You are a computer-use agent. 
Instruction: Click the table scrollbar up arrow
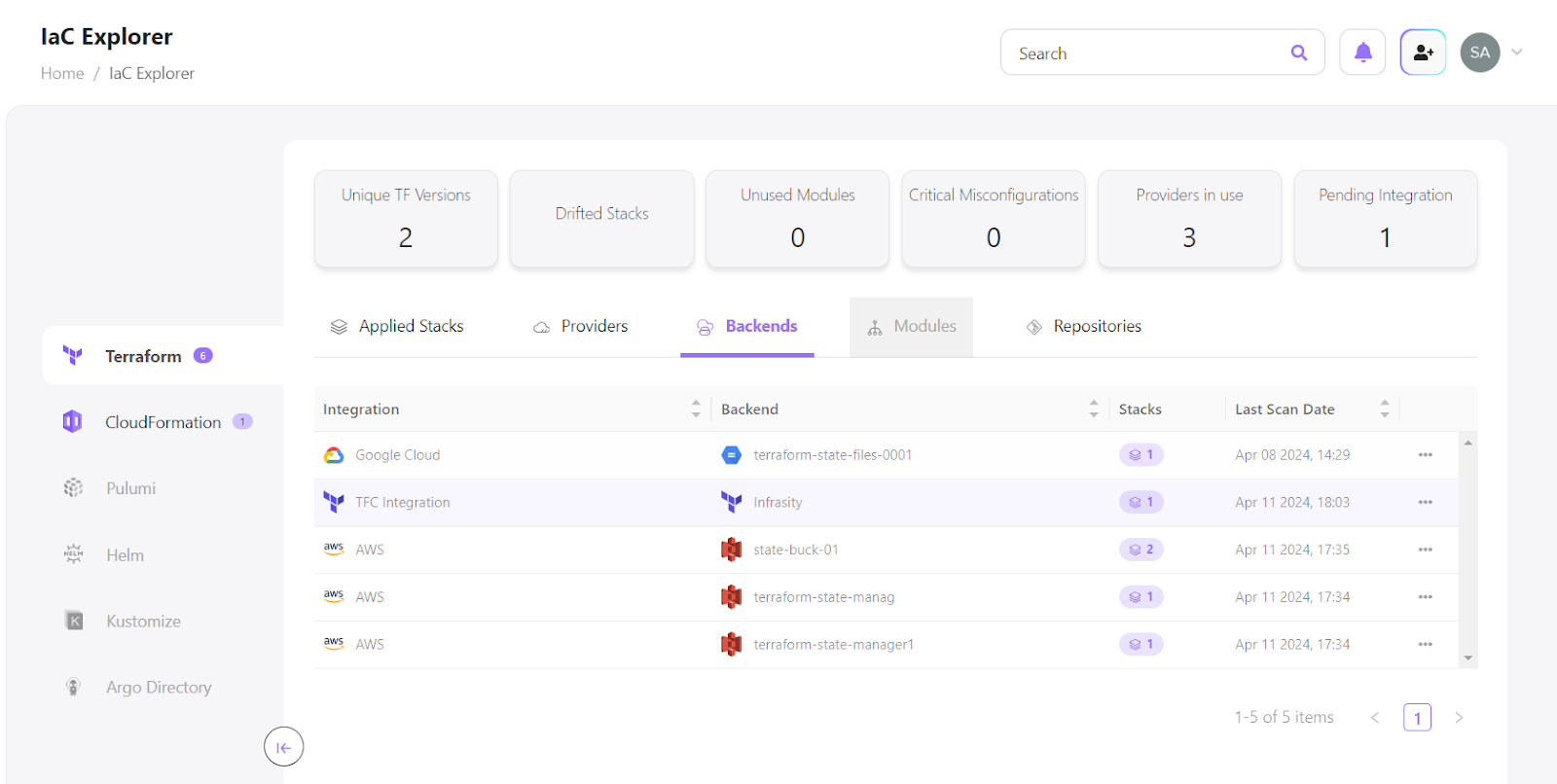[1467, 443]
